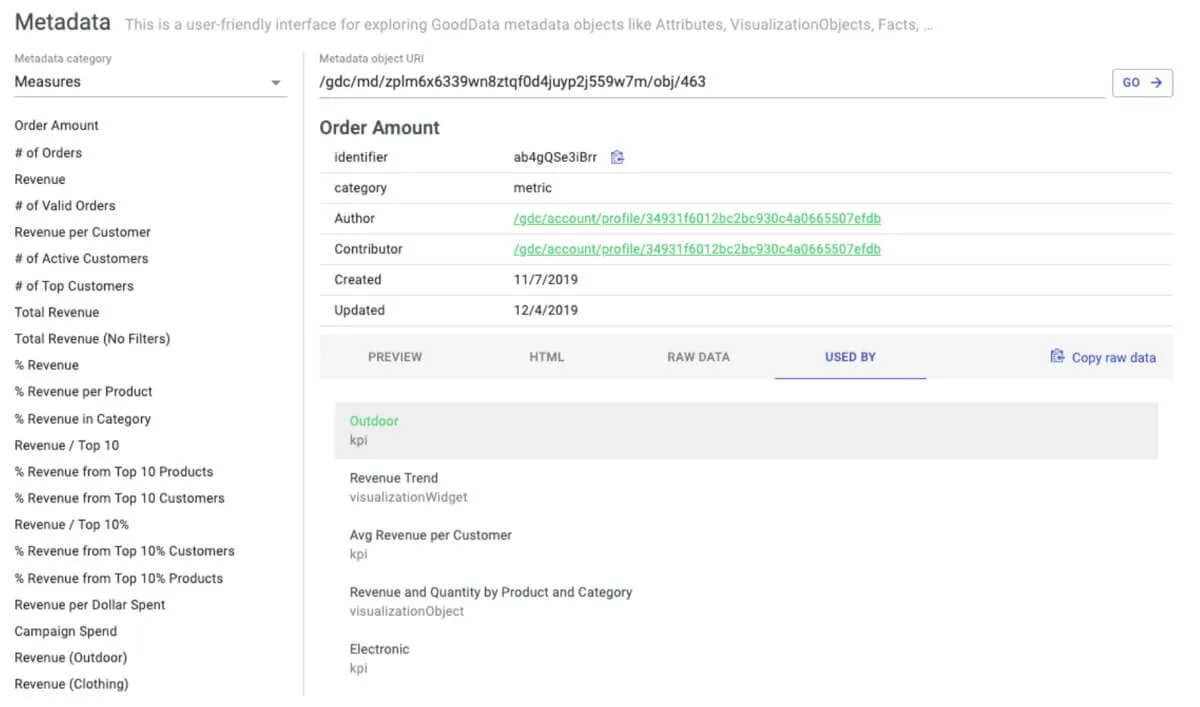
Task: Open 'Campaign Spend' measure
Action: (65, 631)
